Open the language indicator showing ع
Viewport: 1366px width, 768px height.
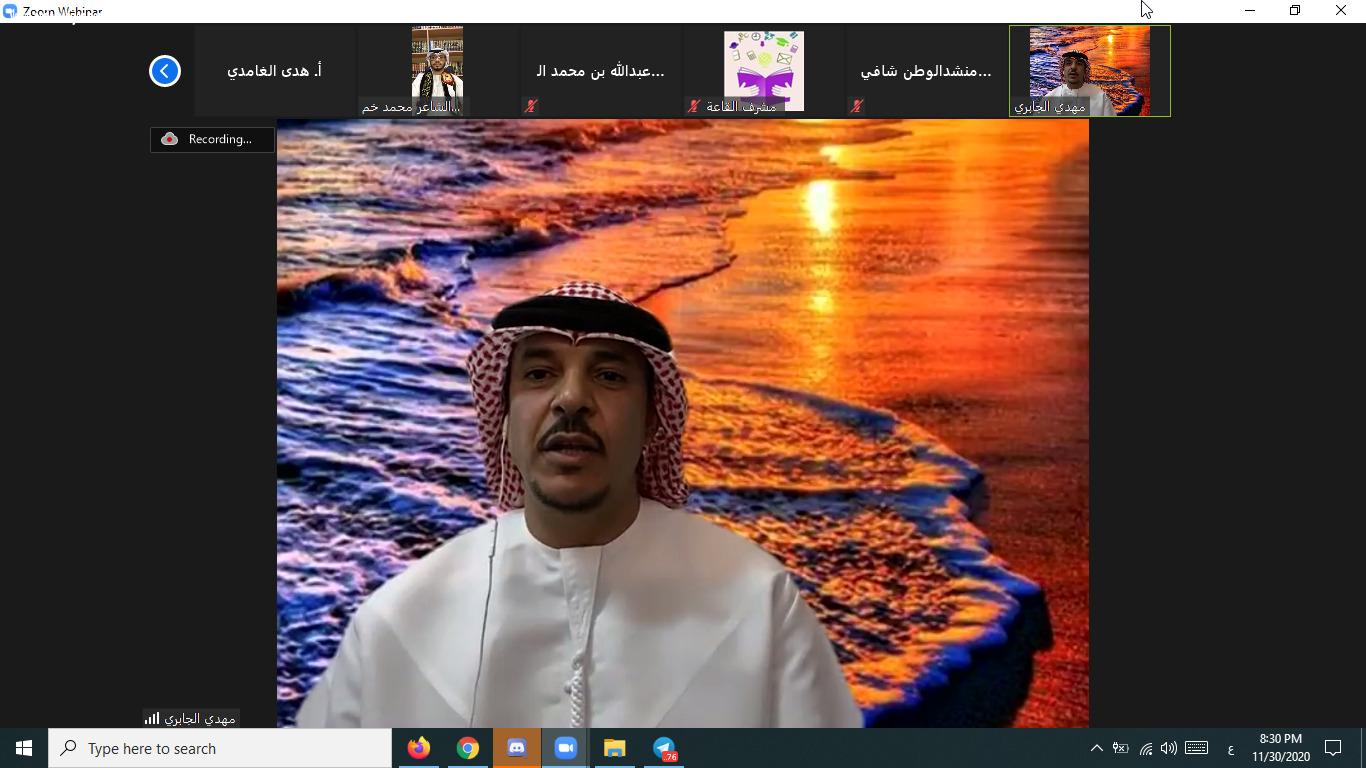[1231, 748]
